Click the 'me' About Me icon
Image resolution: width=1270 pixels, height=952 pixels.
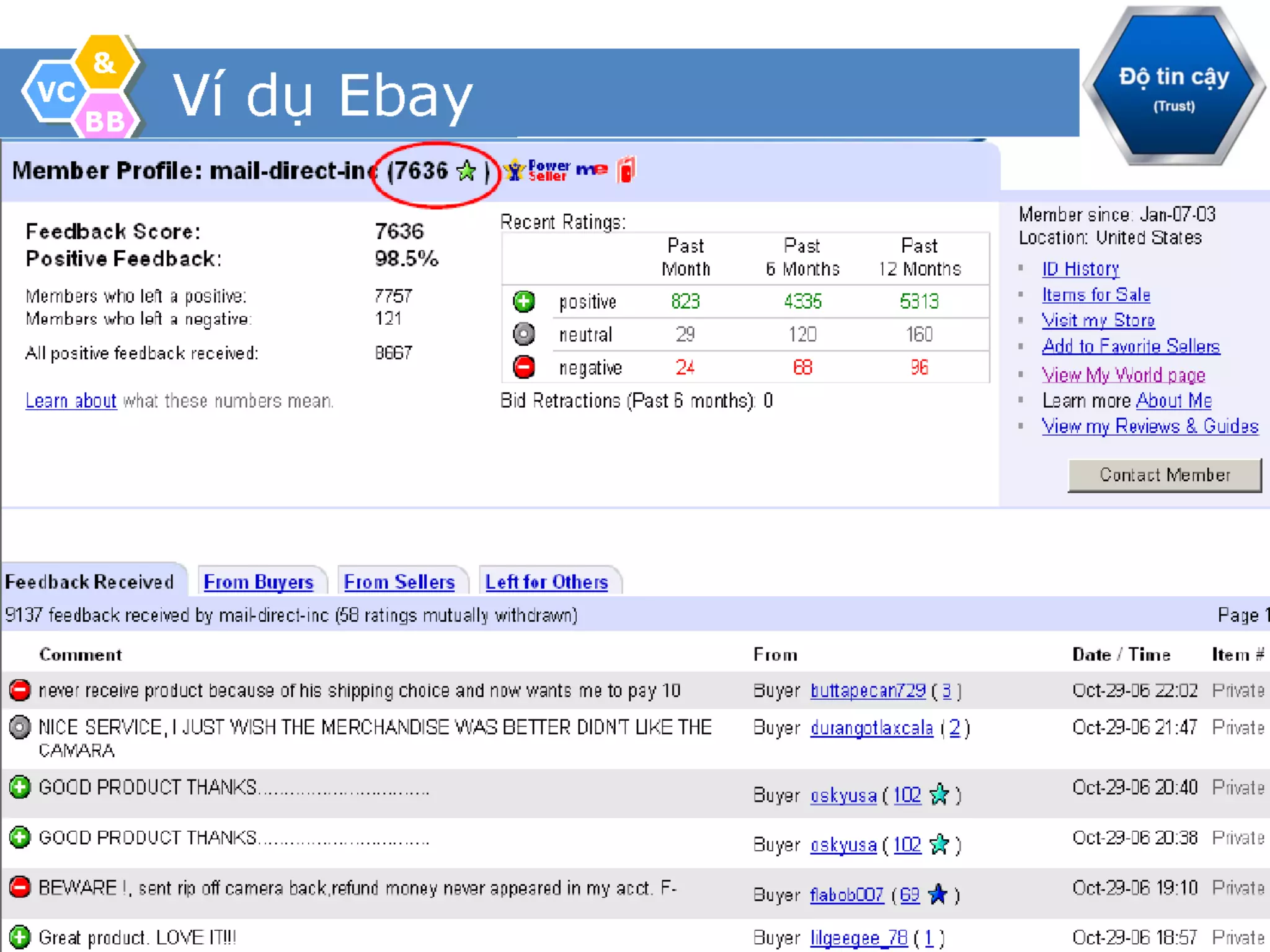click(592, 169)
